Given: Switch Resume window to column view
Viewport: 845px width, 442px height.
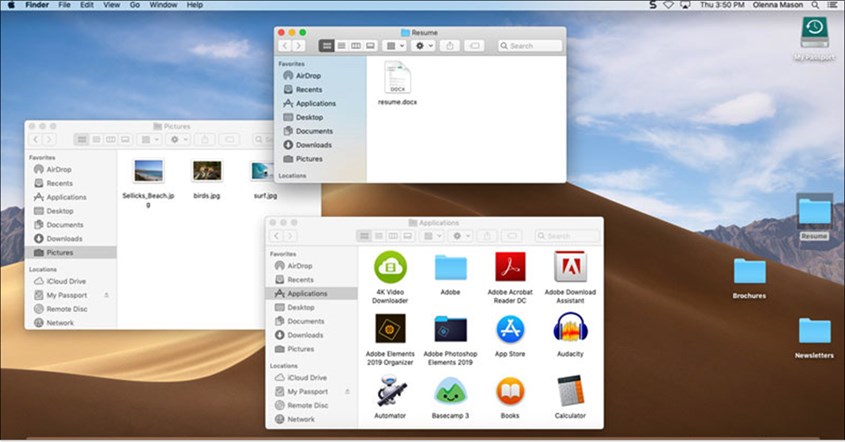Looking at the screenshot, I should 356,46.
